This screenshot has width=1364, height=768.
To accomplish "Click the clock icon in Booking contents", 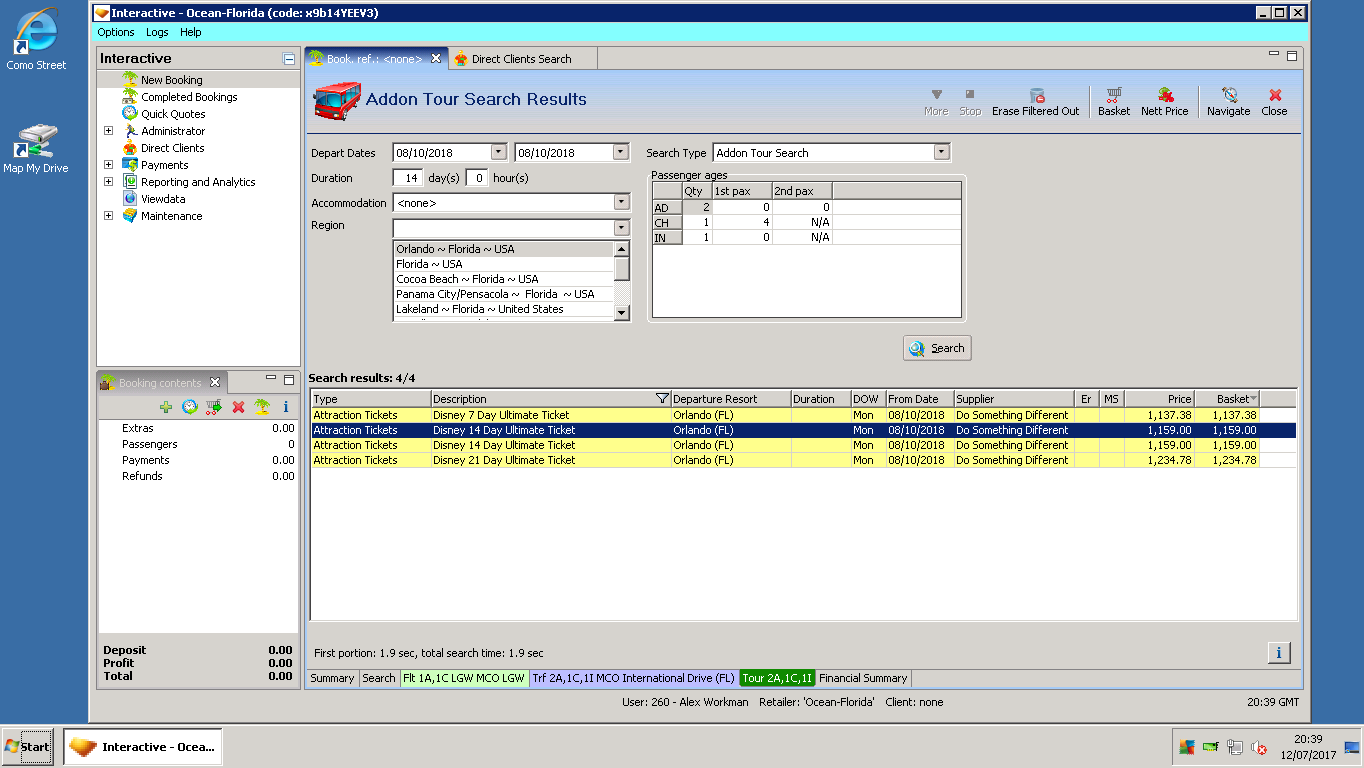I will click(189, 407).
